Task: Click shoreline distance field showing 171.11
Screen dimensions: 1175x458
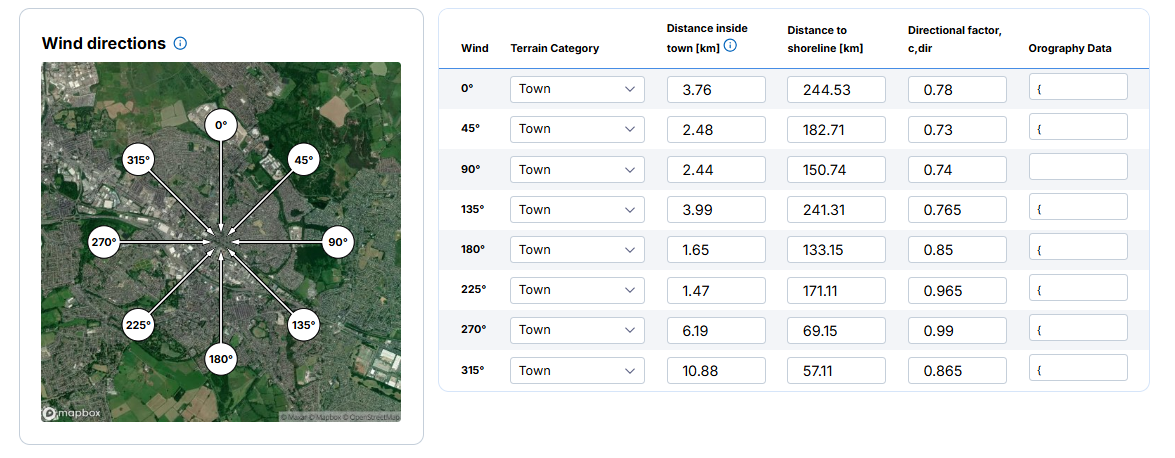Action: [836, 289]
